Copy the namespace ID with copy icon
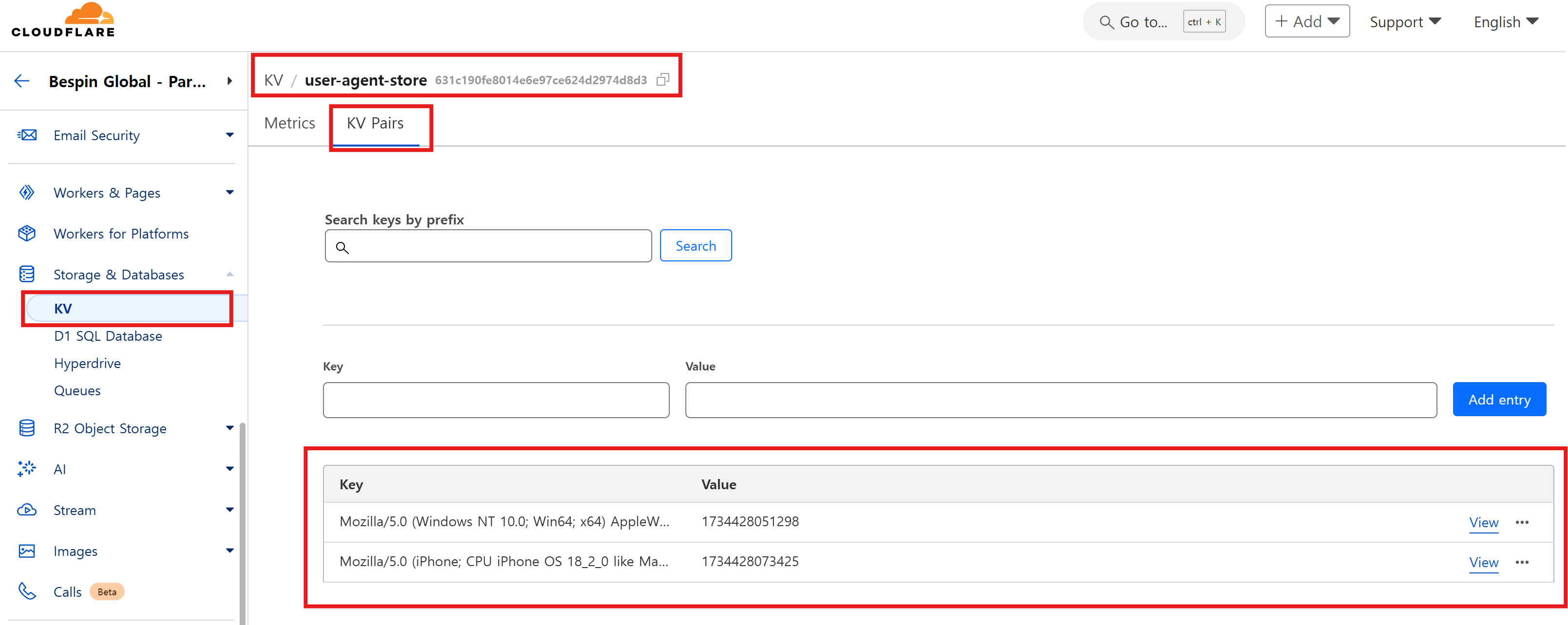This screenshot has height=625, width=1568. click(x=663, y=80)
